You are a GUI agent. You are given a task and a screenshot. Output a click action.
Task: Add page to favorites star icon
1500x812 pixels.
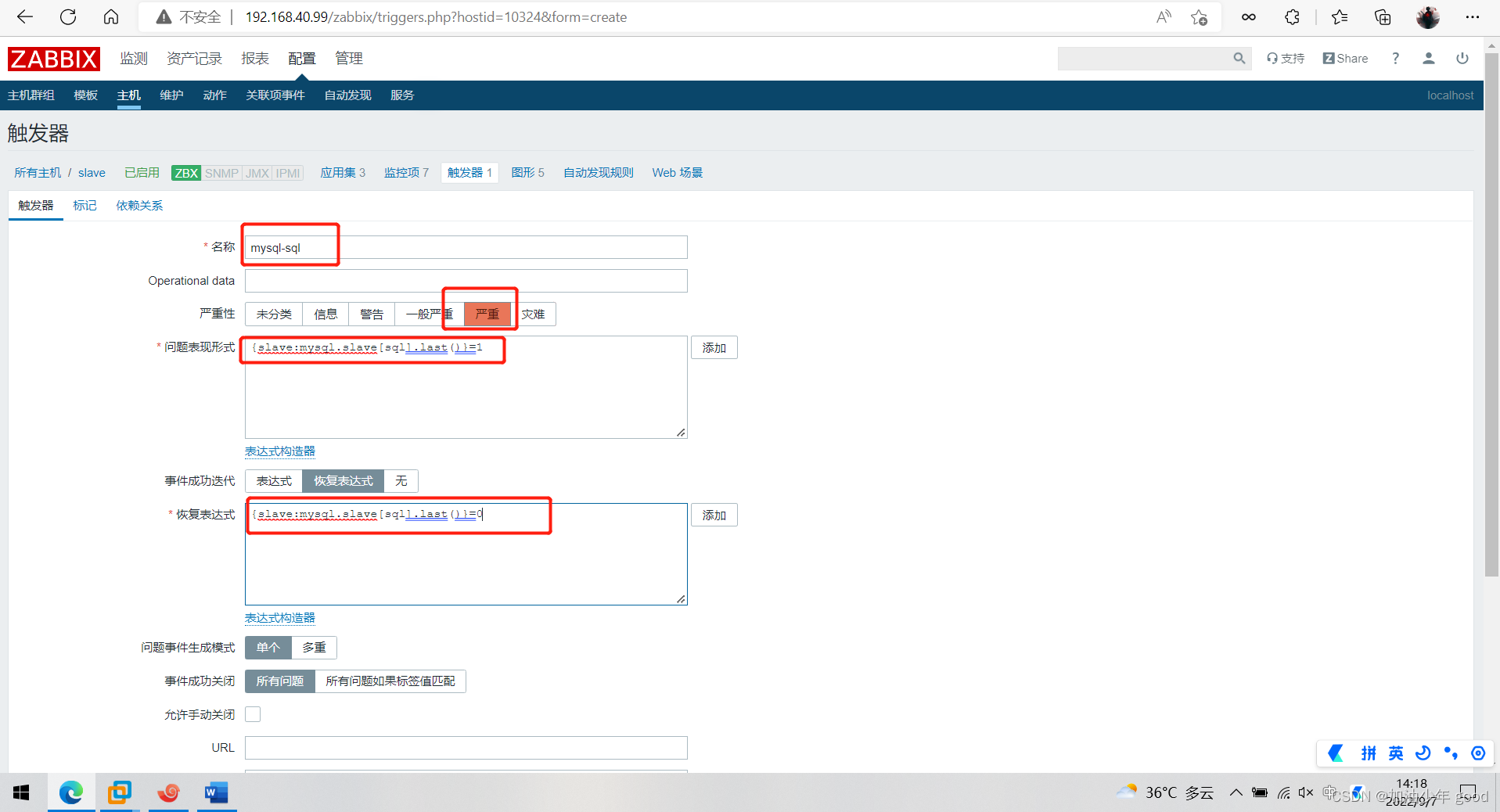[x=1199, y=17]
